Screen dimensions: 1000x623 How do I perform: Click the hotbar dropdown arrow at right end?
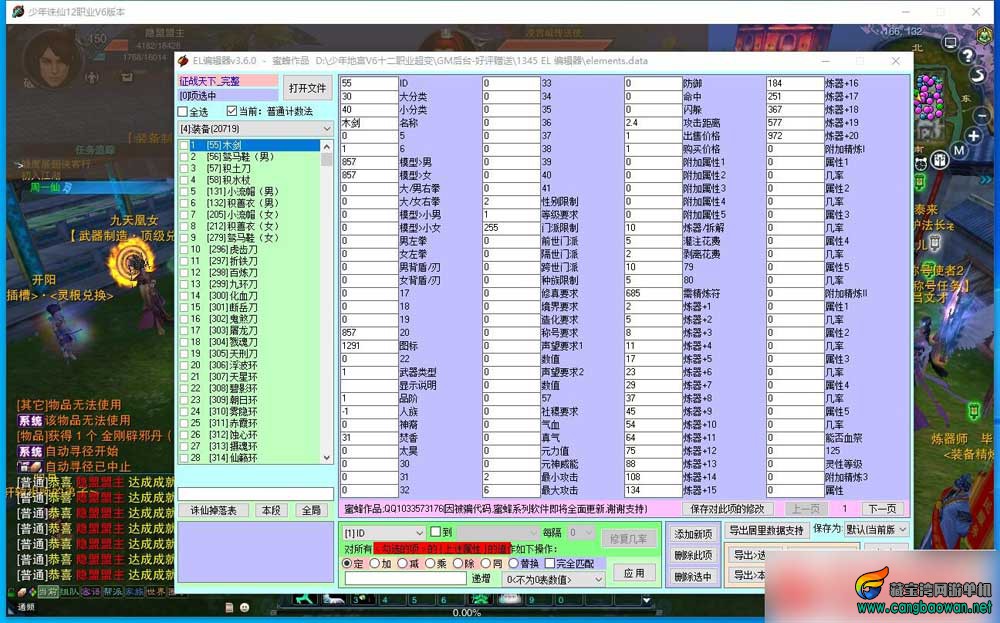[646, 600]
